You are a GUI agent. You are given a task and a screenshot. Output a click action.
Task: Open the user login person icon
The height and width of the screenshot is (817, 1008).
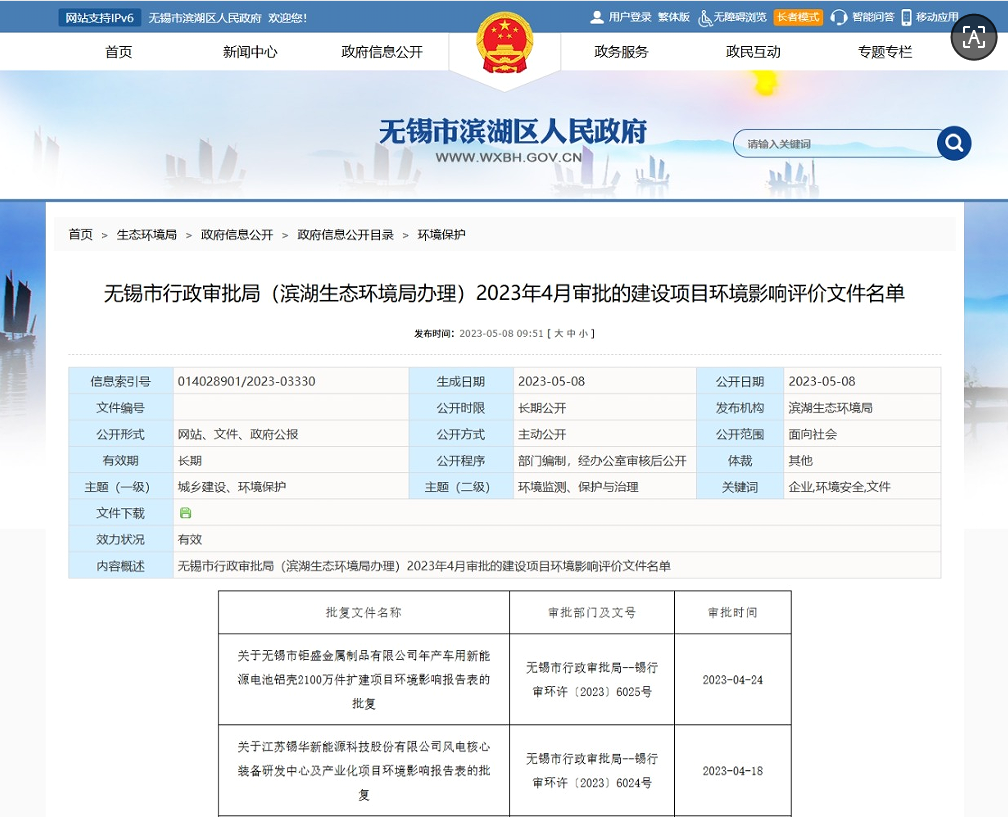coord(597,17)
